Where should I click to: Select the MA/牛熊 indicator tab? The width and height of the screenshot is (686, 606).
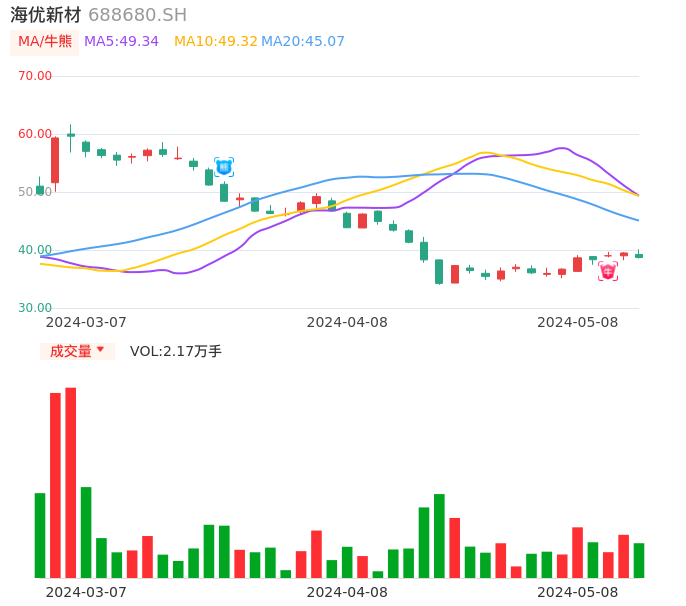point(45,42)
